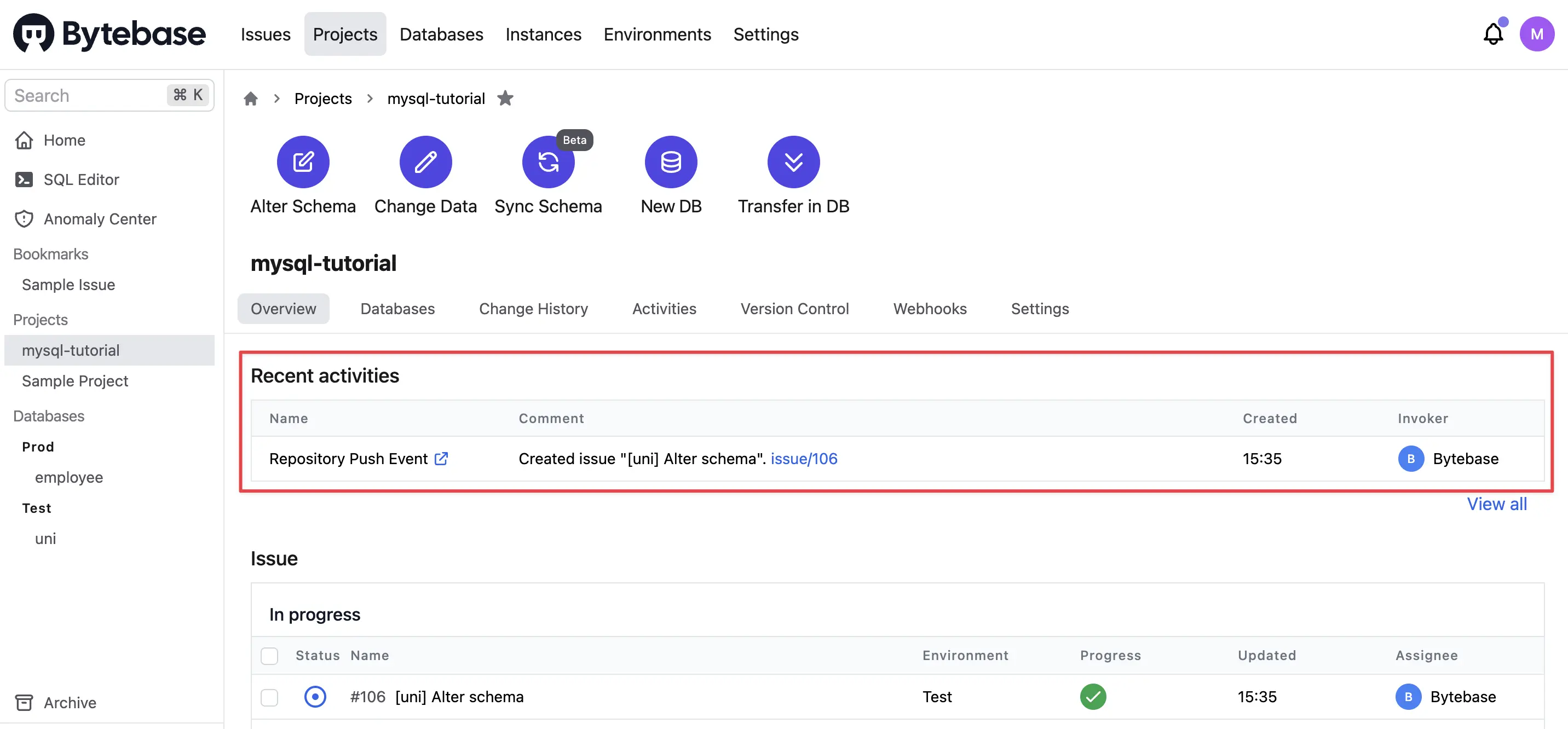Switch to the Version Control tab

(x=794, y=309)
